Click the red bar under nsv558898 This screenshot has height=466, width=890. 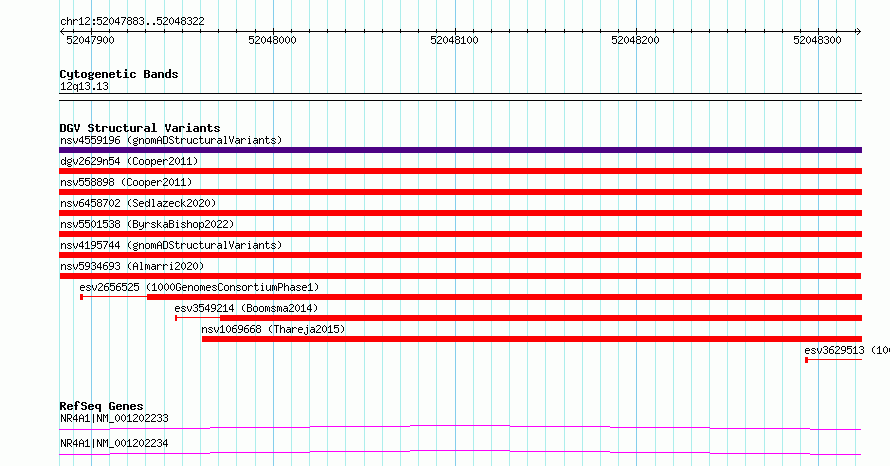pos(460,192)
